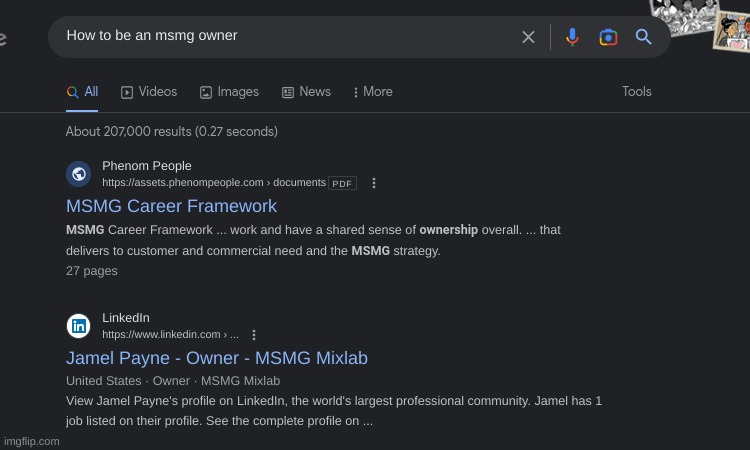The image size is (750, 450).
Task: Click the LinkedIn favicon icon
Action: [79, 326]
